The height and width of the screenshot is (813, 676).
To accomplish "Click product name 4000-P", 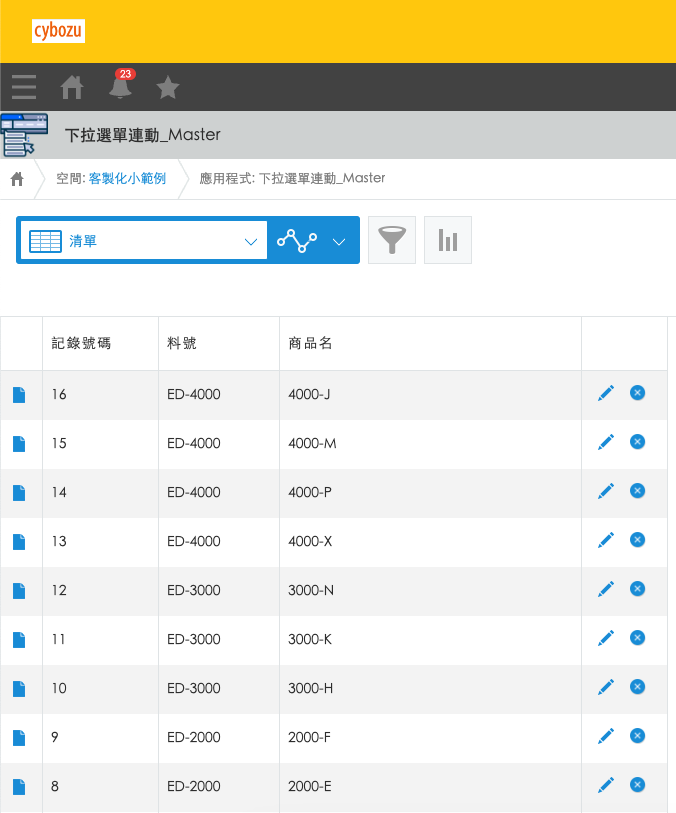I will tap(310, 493).
